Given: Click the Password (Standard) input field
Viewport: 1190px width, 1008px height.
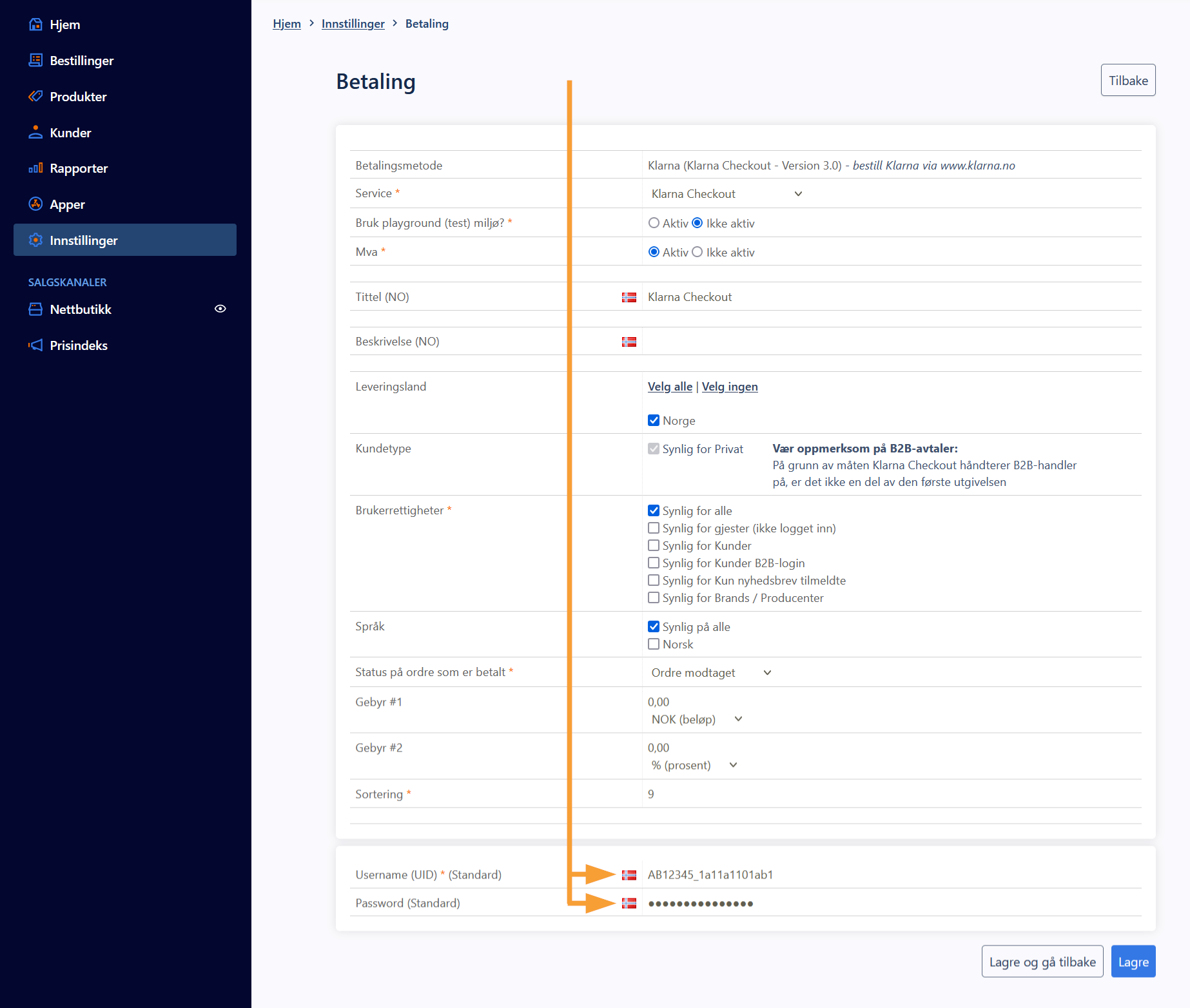Looking at the screenshot, I should click(892, 904).
